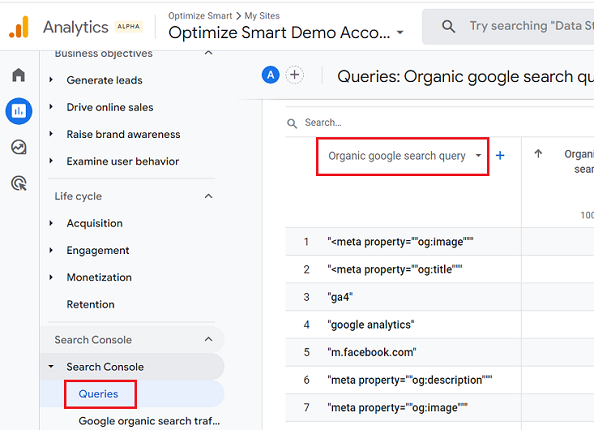594x430 pixels.
Task: Open the Retention report
Action: coord(91,305)
